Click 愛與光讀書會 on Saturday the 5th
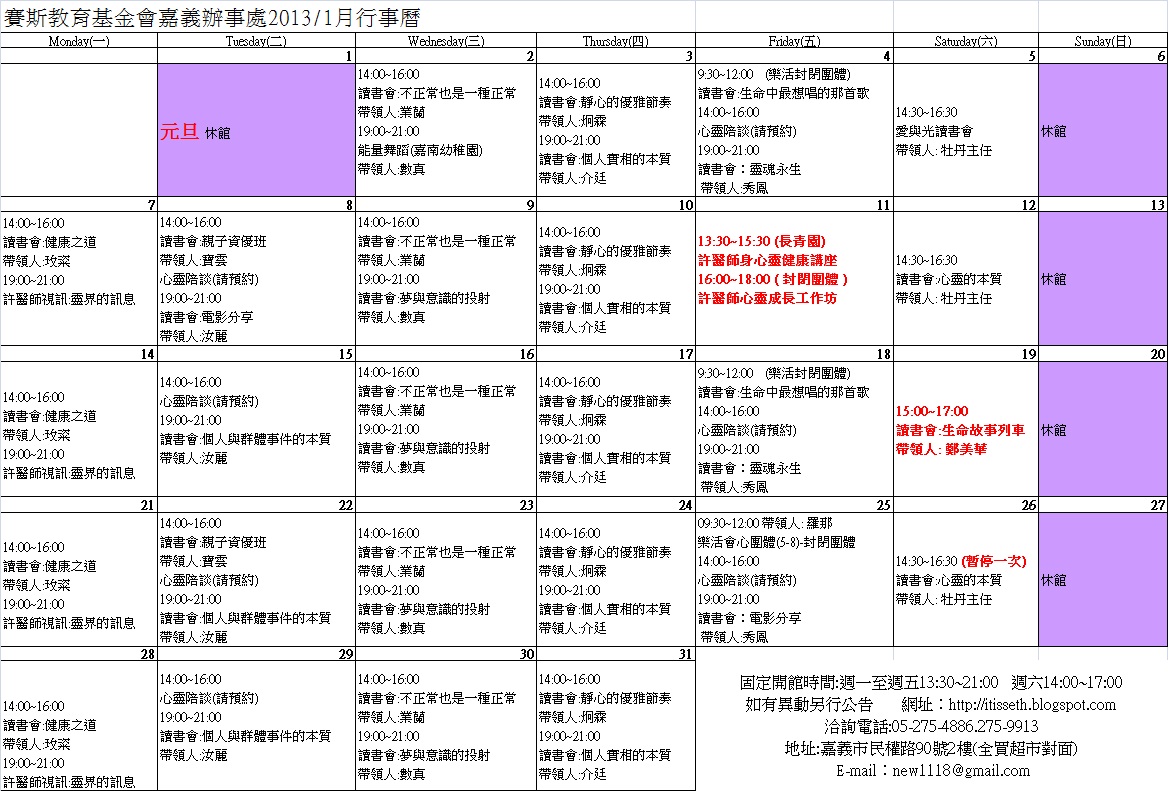The width and height of the screenshot is (1168, 791). 934,131
